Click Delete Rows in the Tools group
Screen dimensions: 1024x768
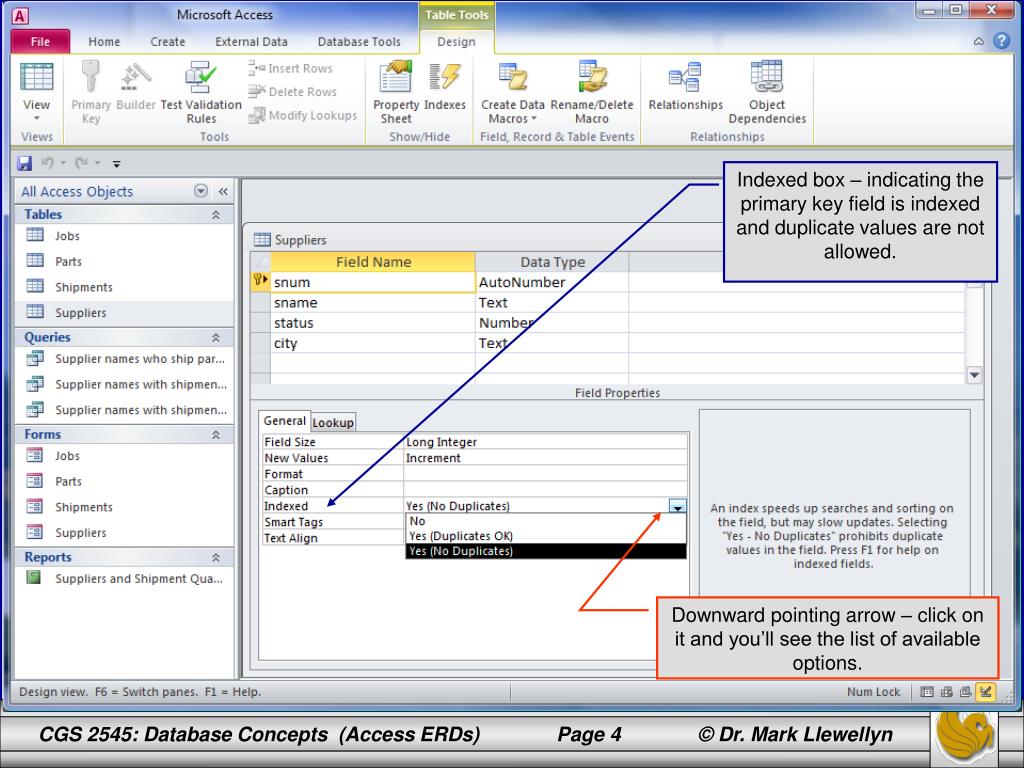[292, 91]
